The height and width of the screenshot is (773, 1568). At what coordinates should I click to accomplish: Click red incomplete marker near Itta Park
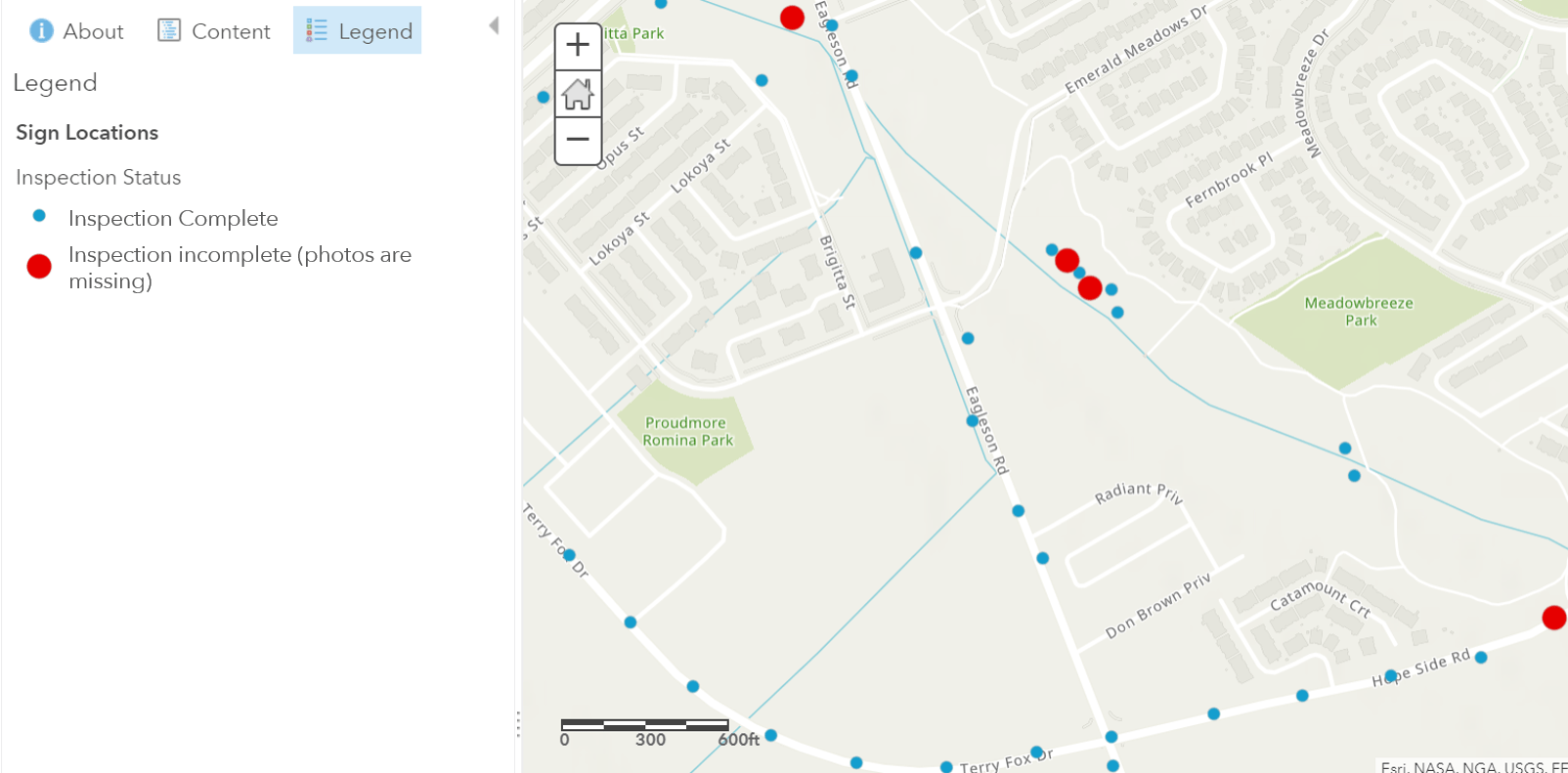(792, 18)
